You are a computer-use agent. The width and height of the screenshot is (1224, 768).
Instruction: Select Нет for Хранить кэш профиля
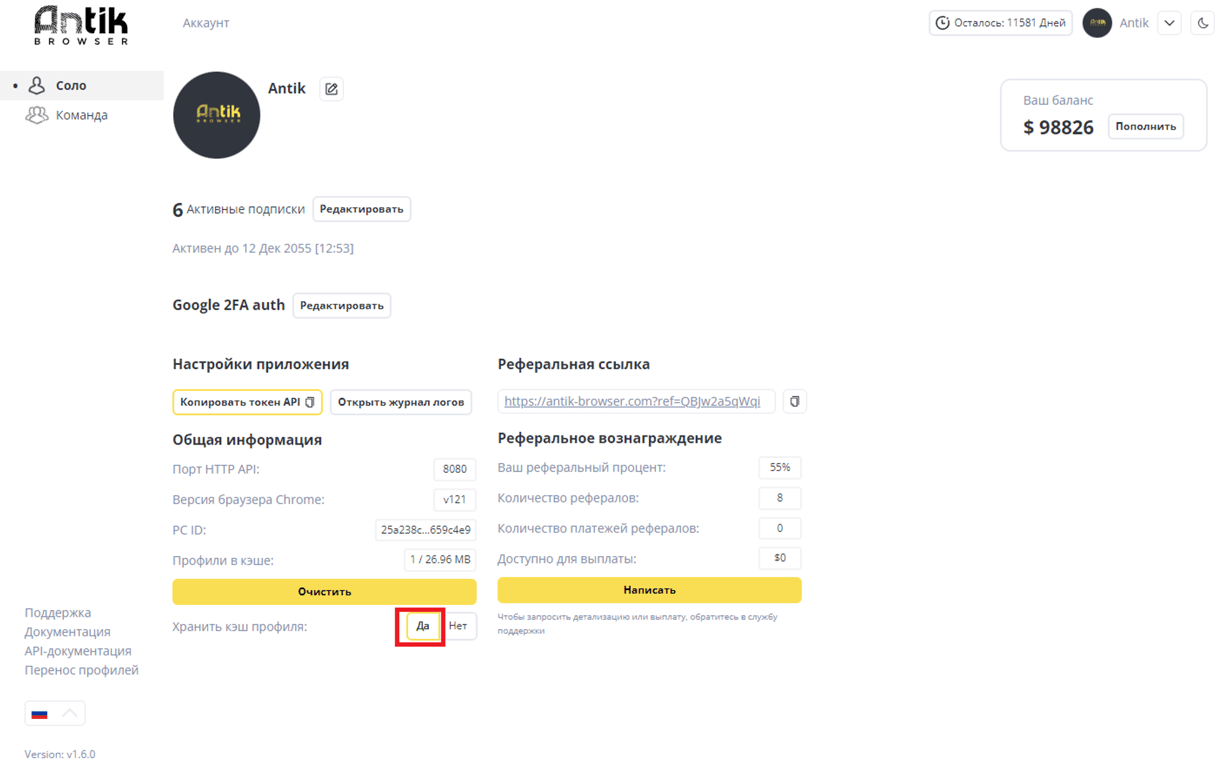pos(458,626)
